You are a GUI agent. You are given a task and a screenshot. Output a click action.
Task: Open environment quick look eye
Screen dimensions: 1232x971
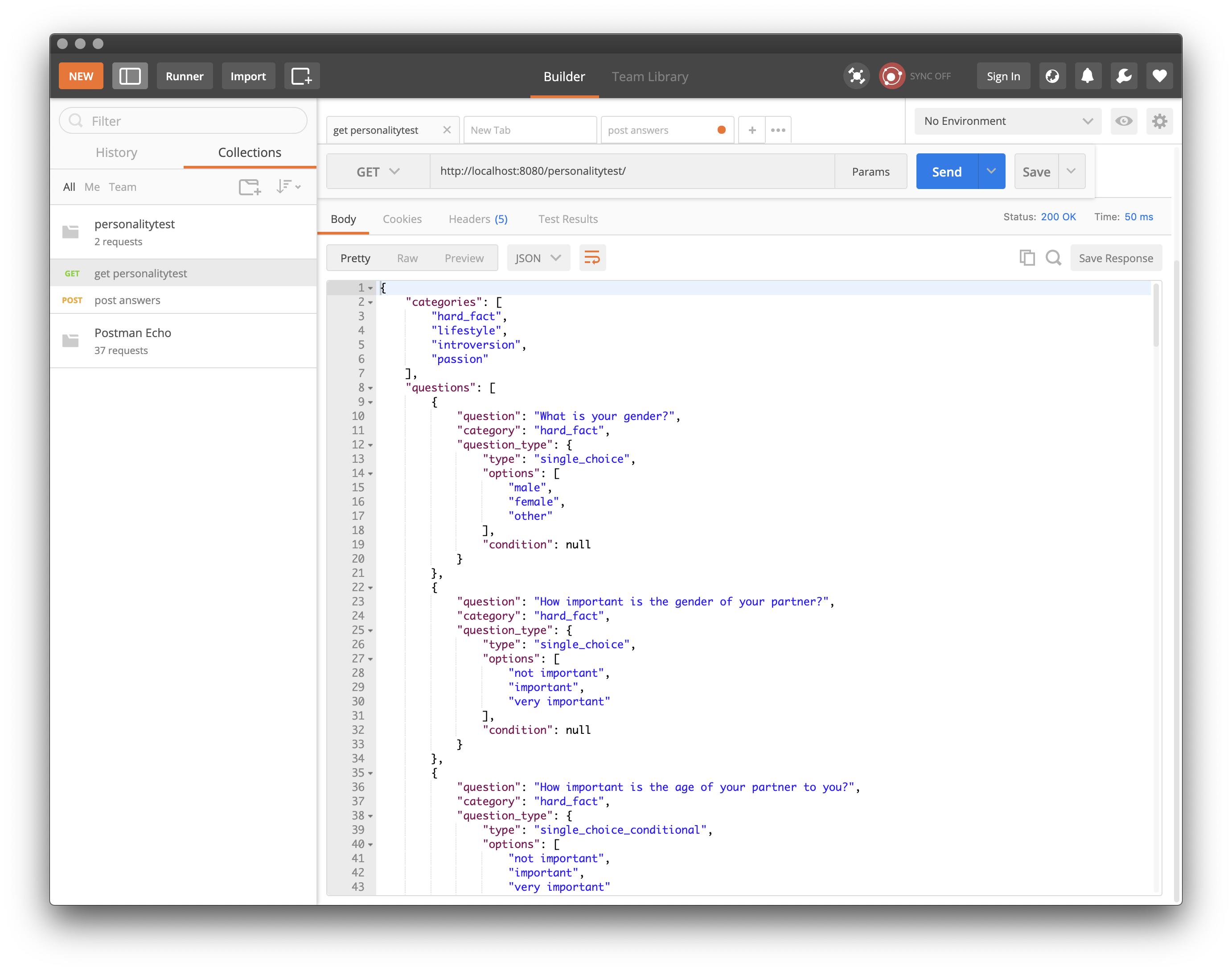(x=1123, y=121)
